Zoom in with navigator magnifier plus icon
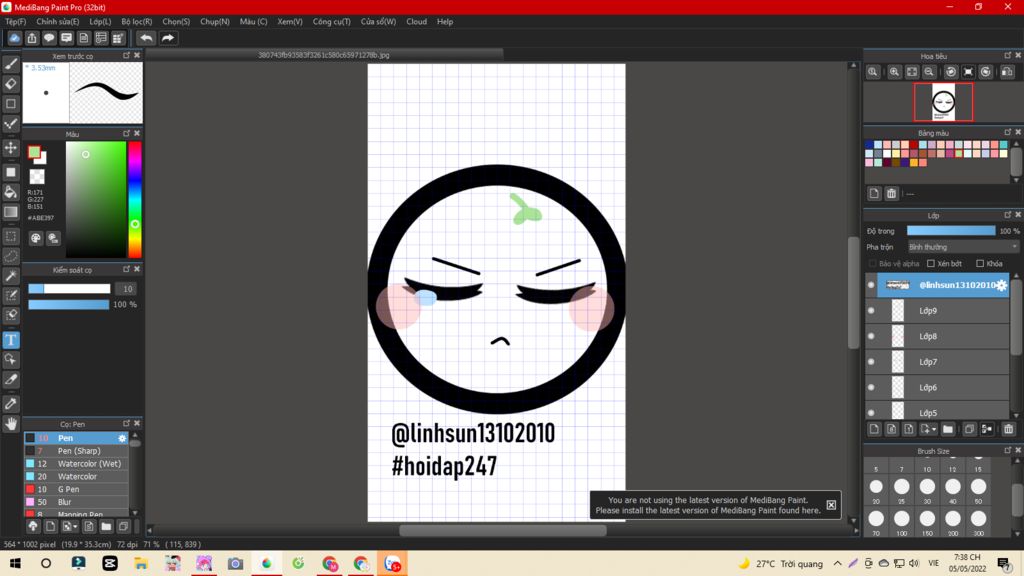The width and height of the screenshot is (1024, 576). click(894, 72)
